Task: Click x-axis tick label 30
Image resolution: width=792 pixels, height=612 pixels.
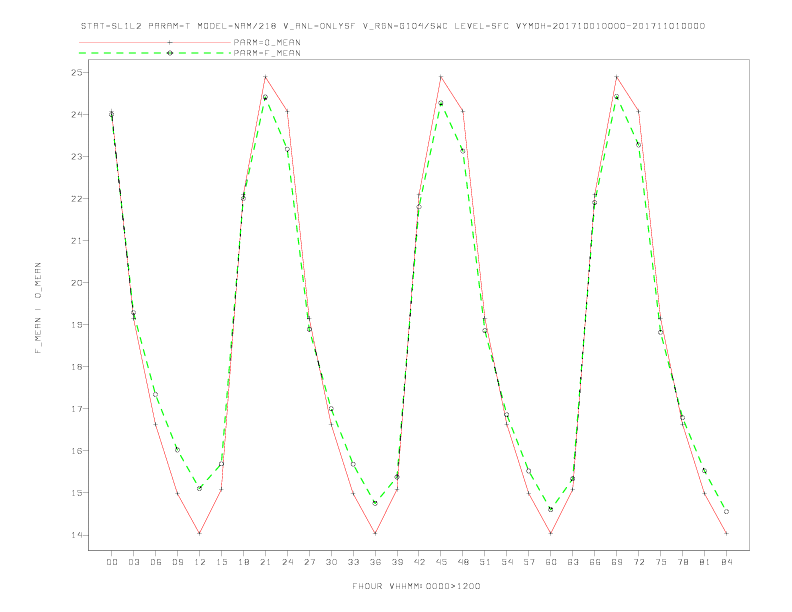Action: [x=331, y=562]
